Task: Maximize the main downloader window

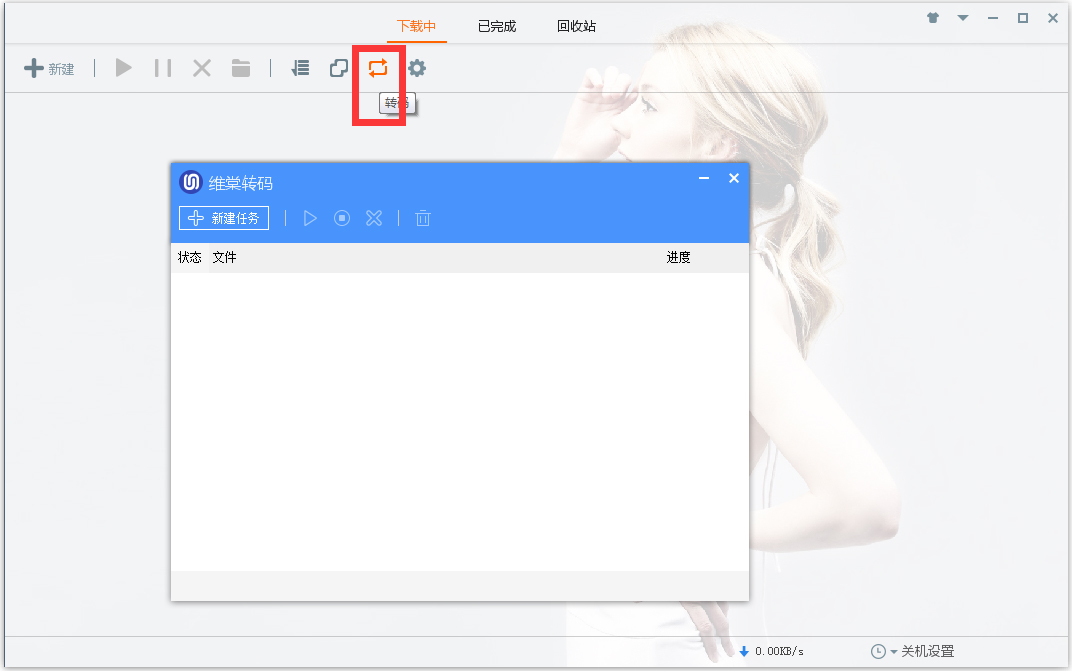Action: (1023, 18)
